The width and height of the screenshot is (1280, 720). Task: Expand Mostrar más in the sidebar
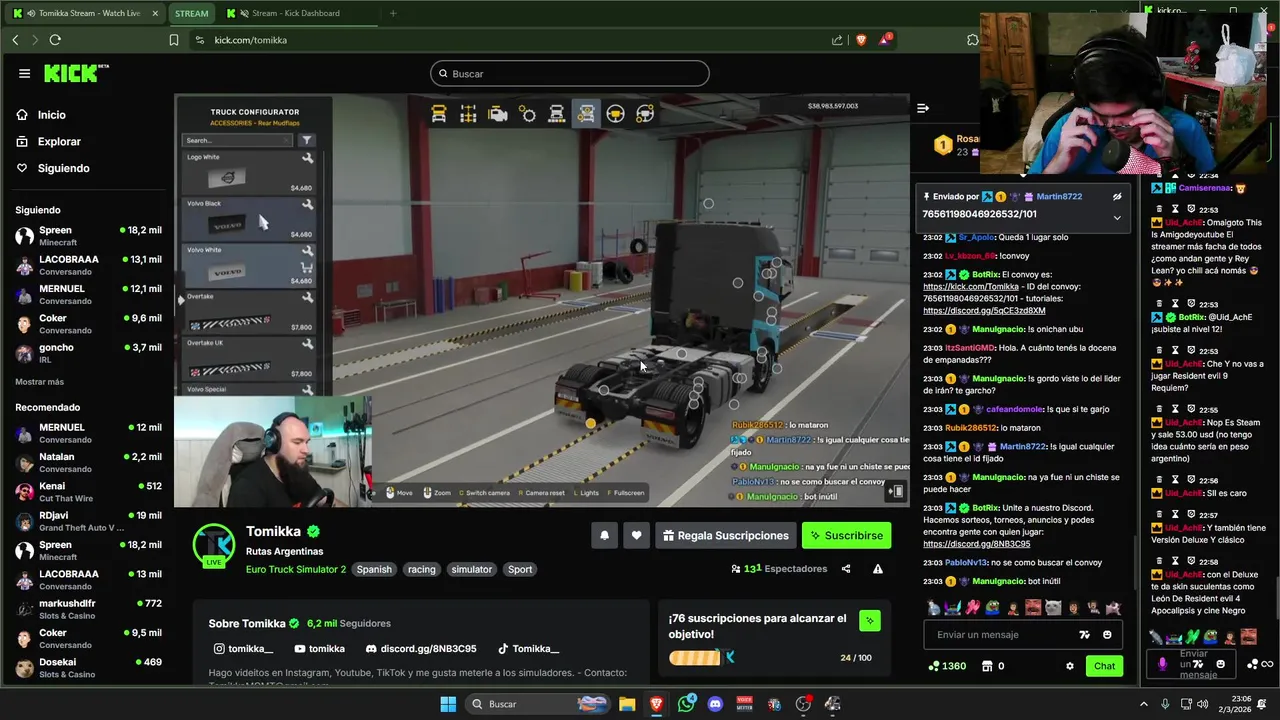tap(39, 382)
